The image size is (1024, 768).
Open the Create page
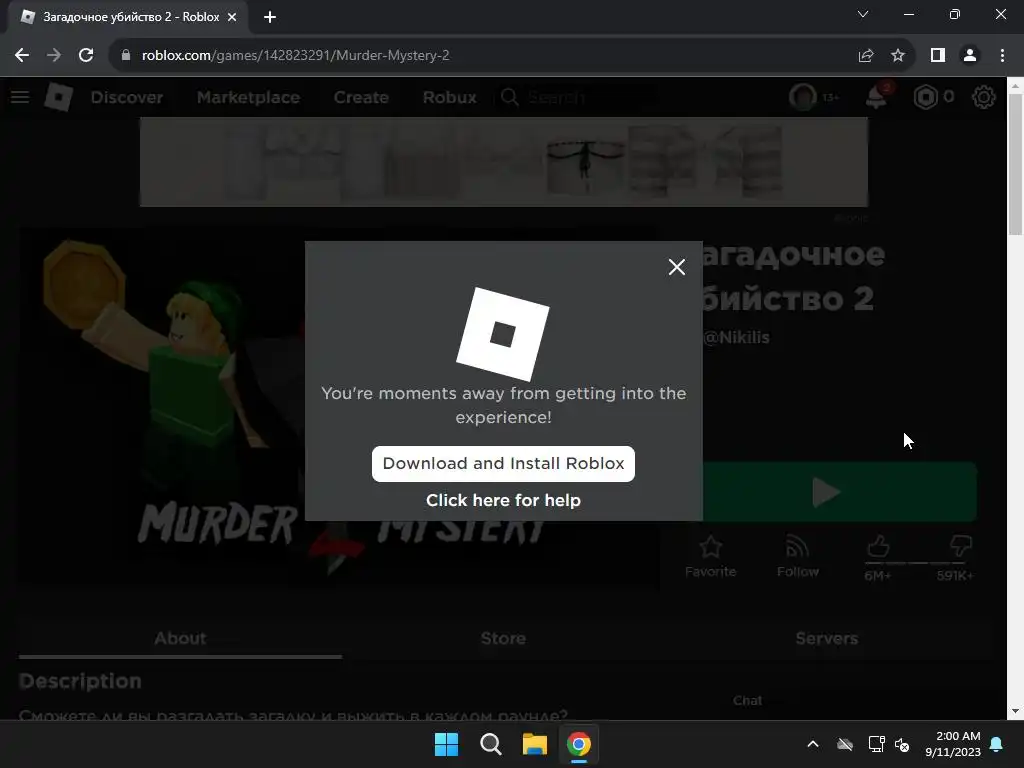click(361, 97)
